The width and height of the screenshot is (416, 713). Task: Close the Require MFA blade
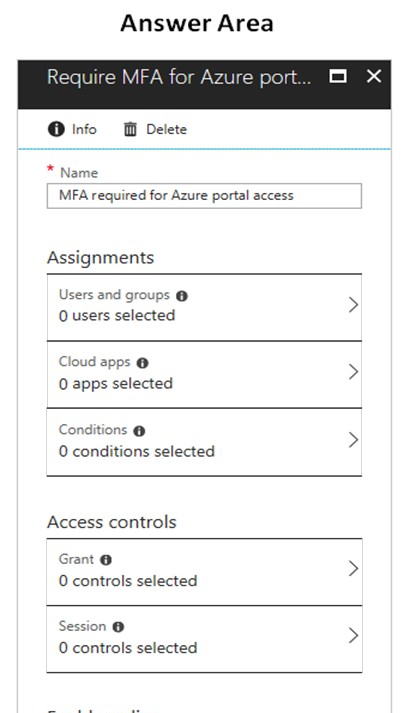[374, 76]
